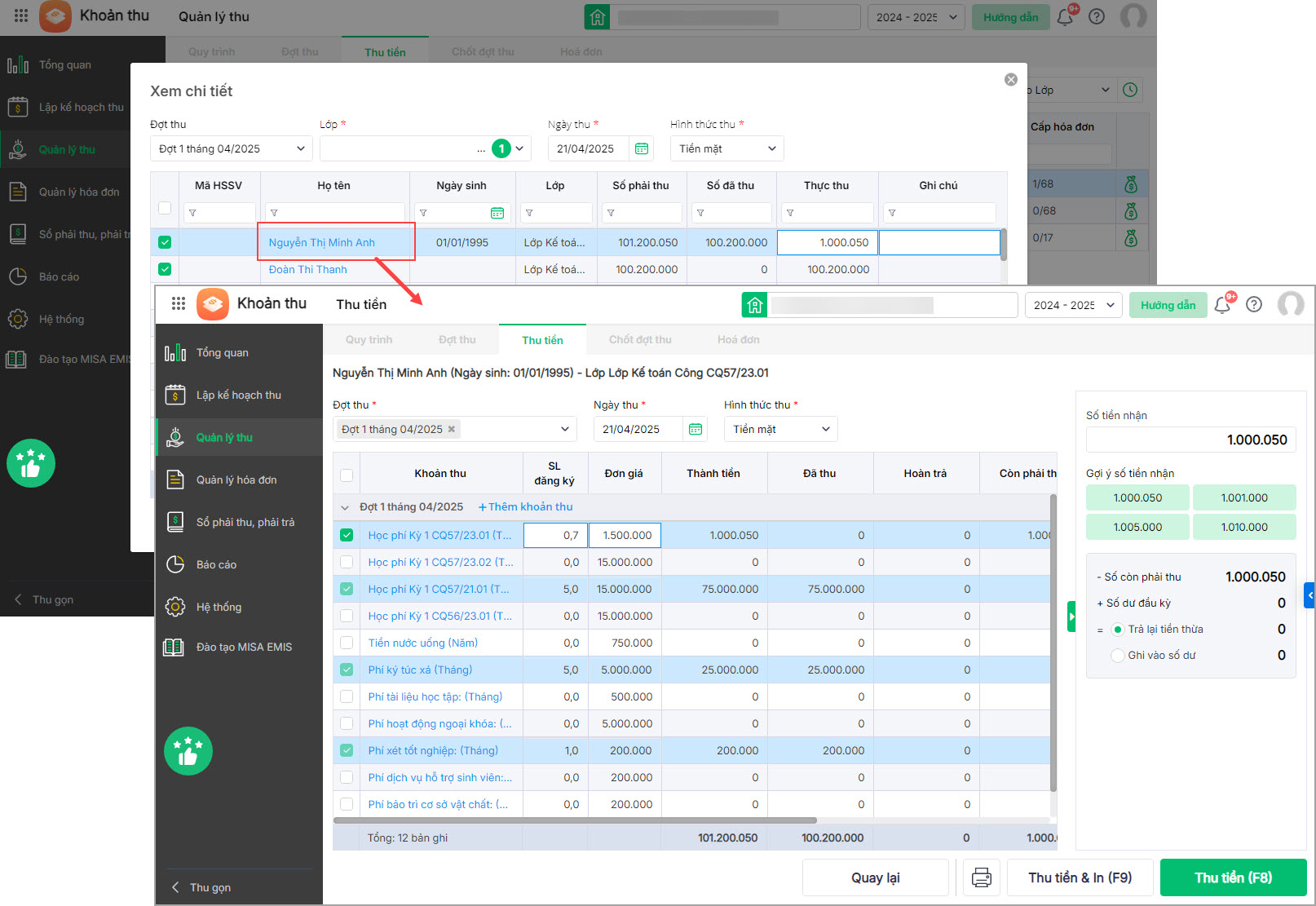1316x906 pixels.
Task: Click the Thu tiền (F8) button
Action: click(1233, 877)
